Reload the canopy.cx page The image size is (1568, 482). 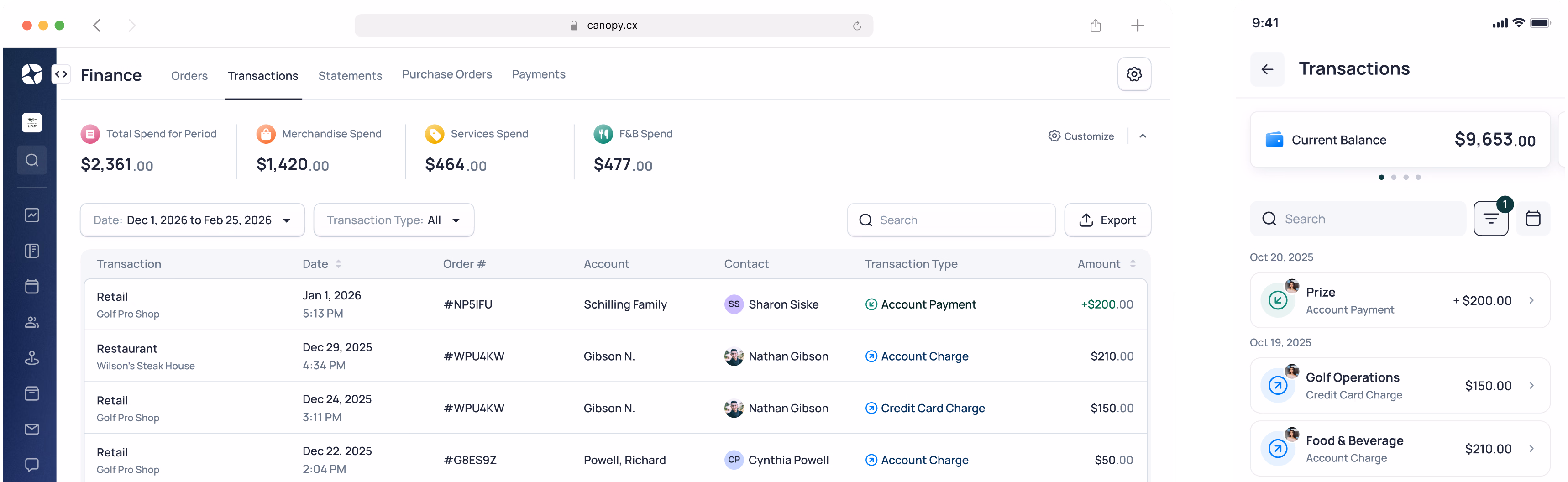pyautogui.click(x=856, y=26)
